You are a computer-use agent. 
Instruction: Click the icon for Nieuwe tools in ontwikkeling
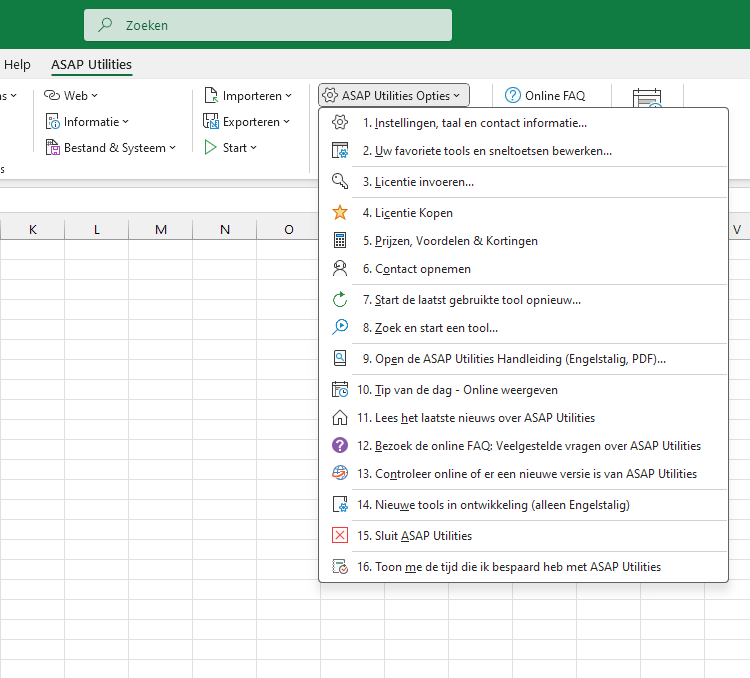pyautogui.click(x=340, y=504)
